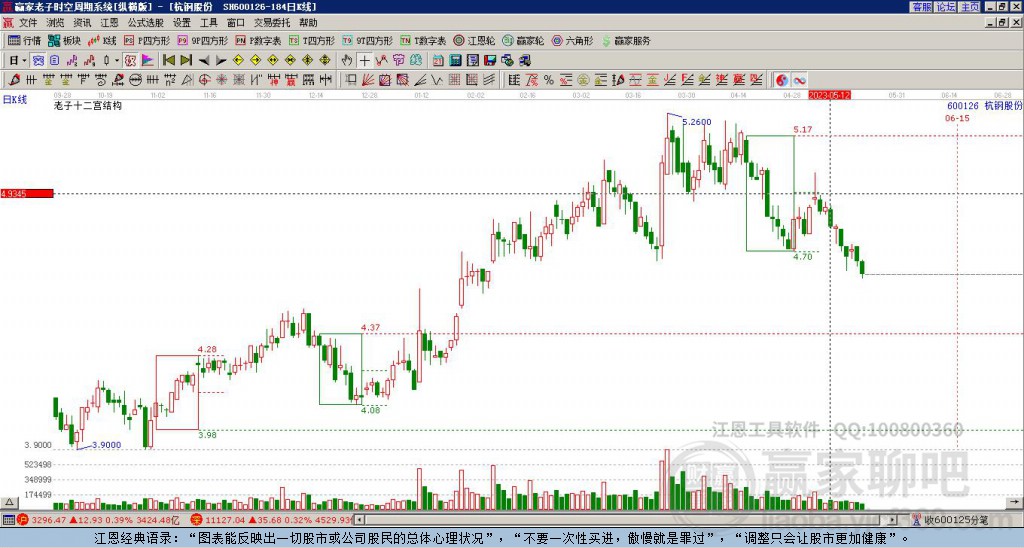Click the 收600125分笔 status item
1024x548 pixels.
[x=950, y=520]
